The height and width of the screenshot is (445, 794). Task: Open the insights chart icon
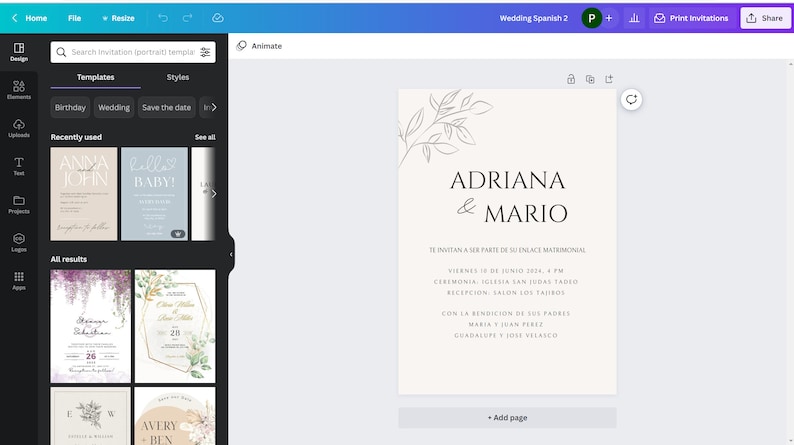[634, 18]
